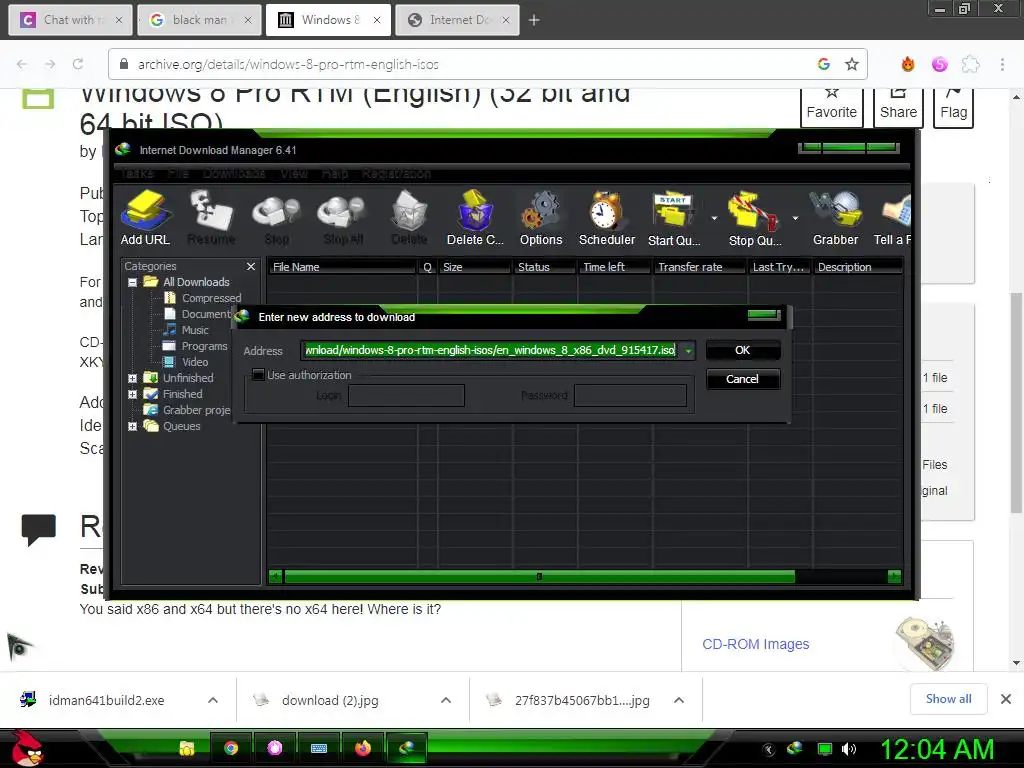
Task: Sort by Time left column header
Action: 615,267
